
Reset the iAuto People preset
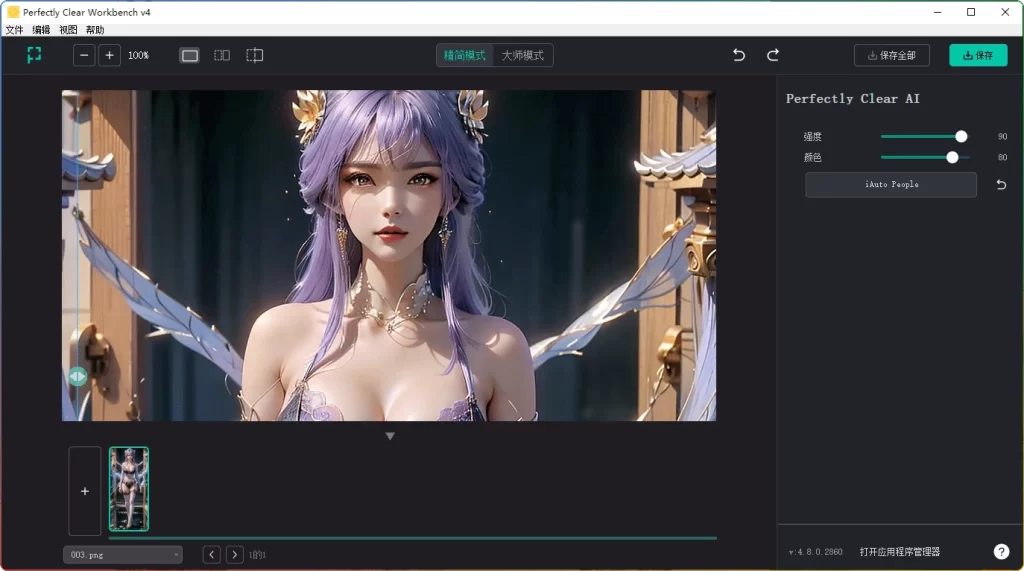pos(1001,185)
